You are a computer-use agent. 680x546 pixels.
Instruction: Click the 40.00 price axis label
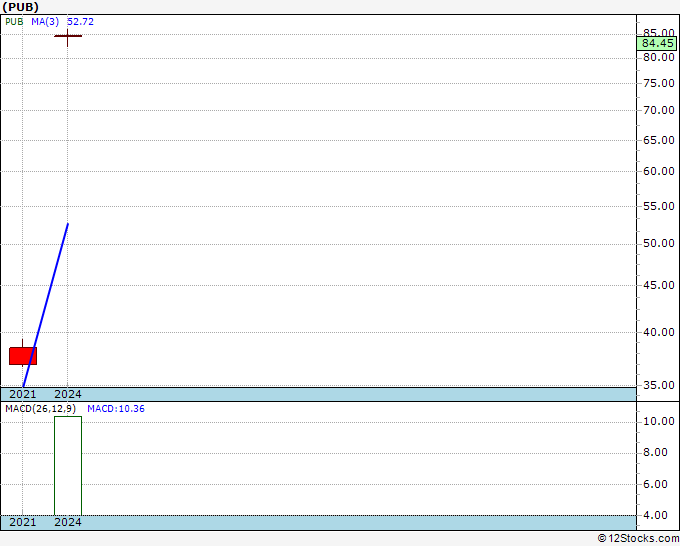click(659, 332)
